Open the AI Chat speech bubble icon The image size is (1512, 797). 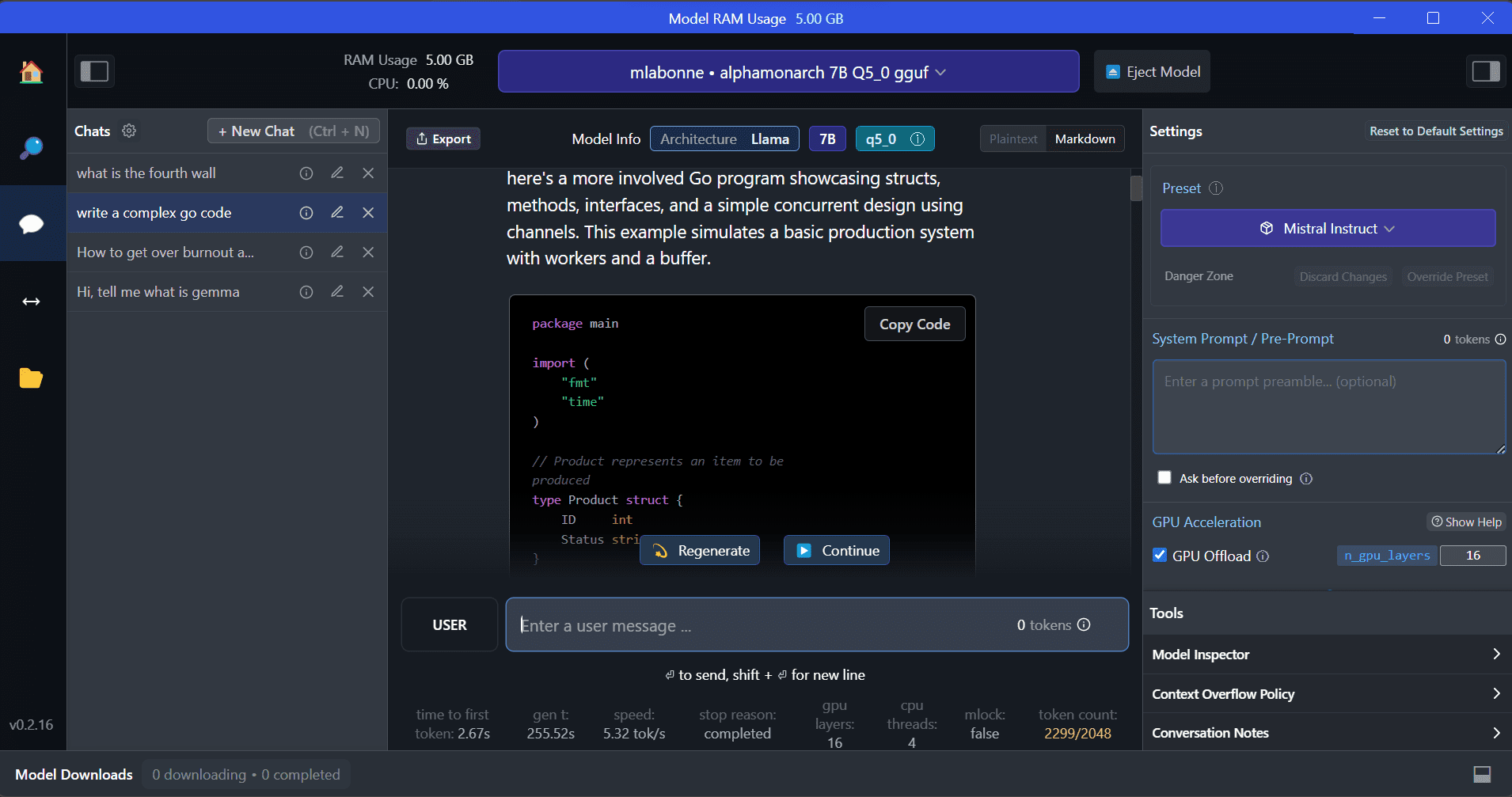click(32, 224)
